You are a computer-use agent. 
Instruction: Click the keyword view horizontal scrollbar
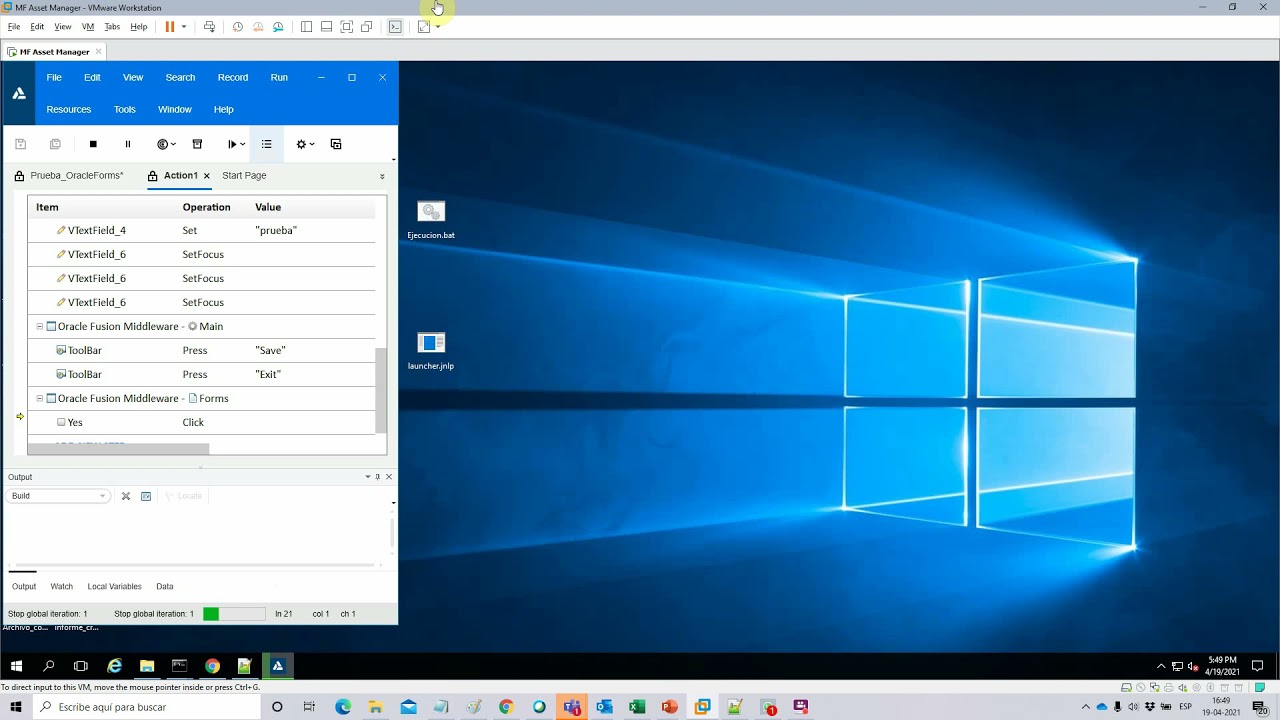pyautogui.click(x=118, y=449)
